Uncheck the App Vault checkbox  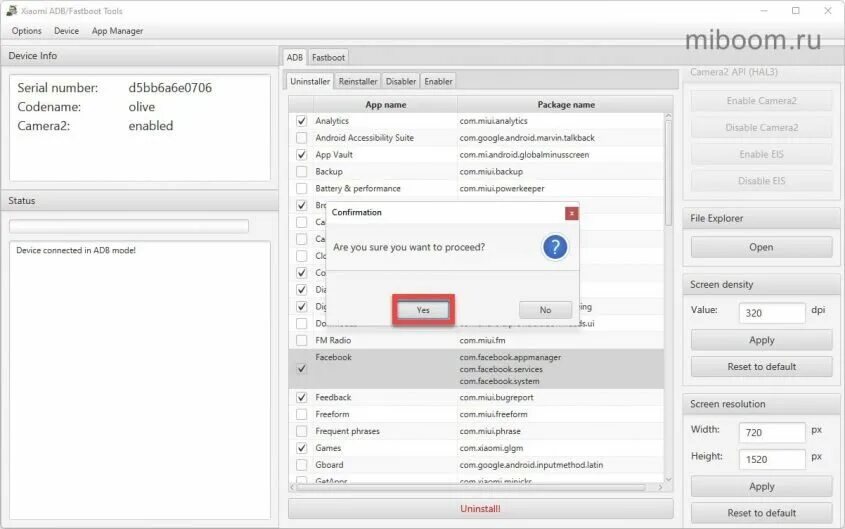pyautogui.click(x=302, y=155)
